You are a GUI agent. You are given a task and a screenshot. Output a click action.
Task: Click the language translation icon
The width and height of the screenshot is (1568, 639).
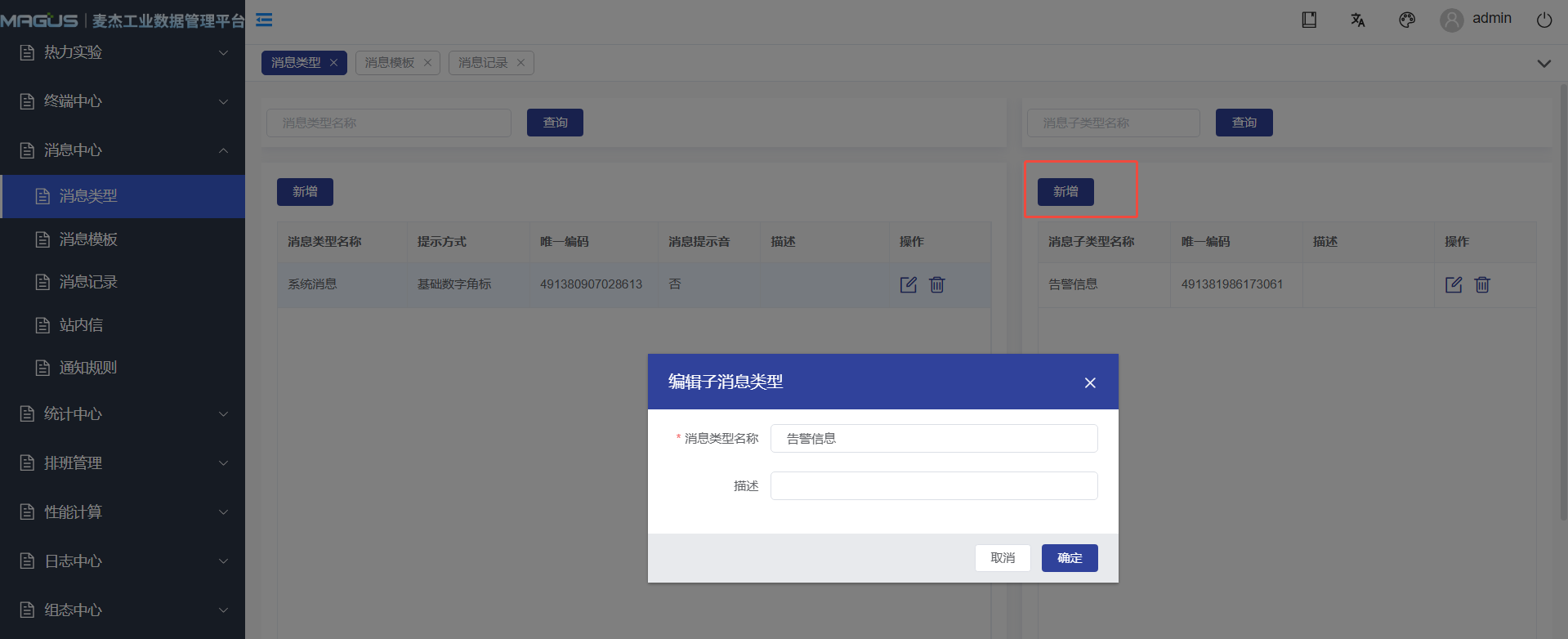[1358, 20]
